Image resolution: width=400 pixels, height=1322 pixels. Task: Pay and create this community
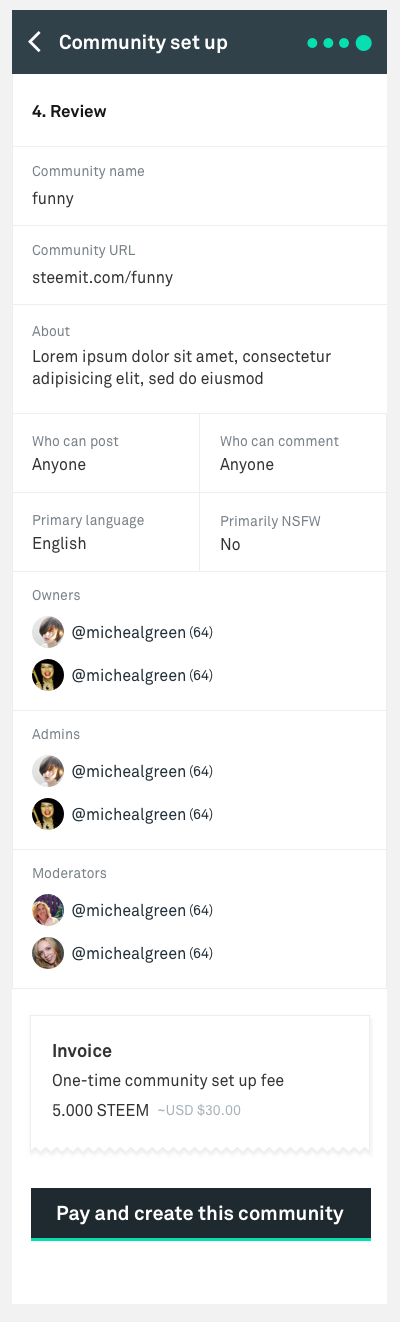click(200, 1214)
